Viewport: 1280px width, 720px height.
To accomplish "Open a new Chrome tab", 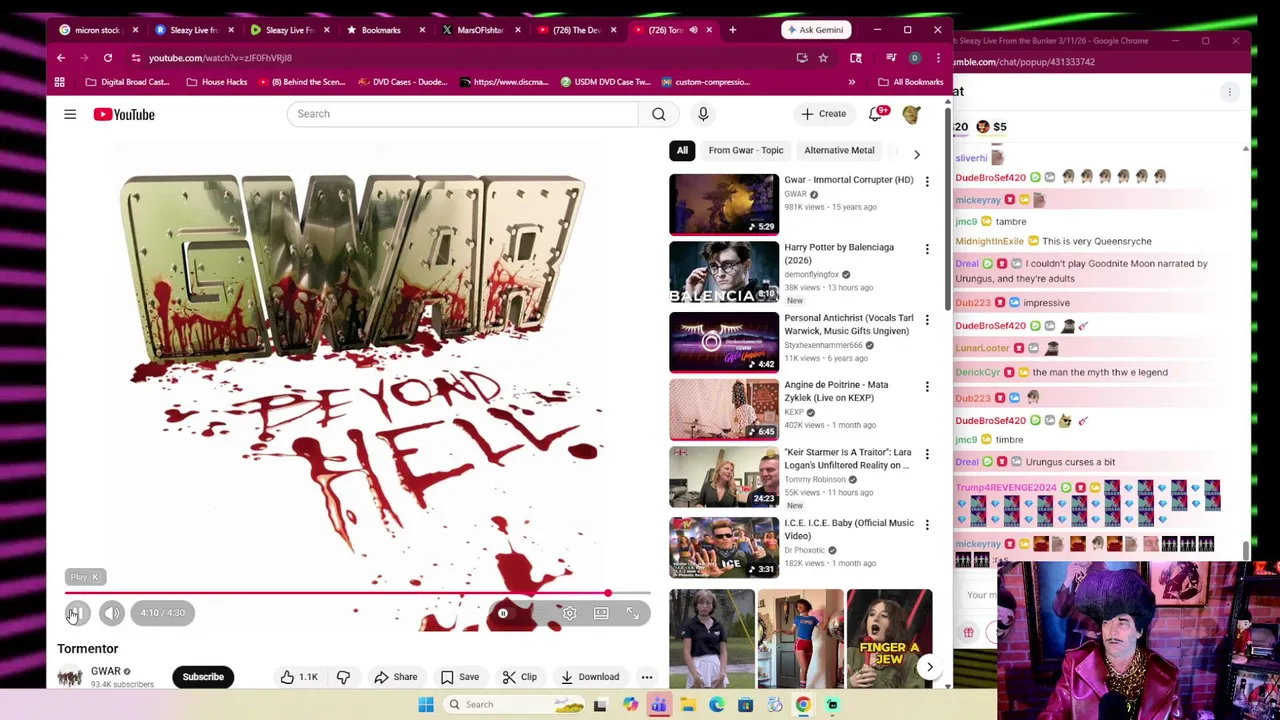I will pos(732,30).
